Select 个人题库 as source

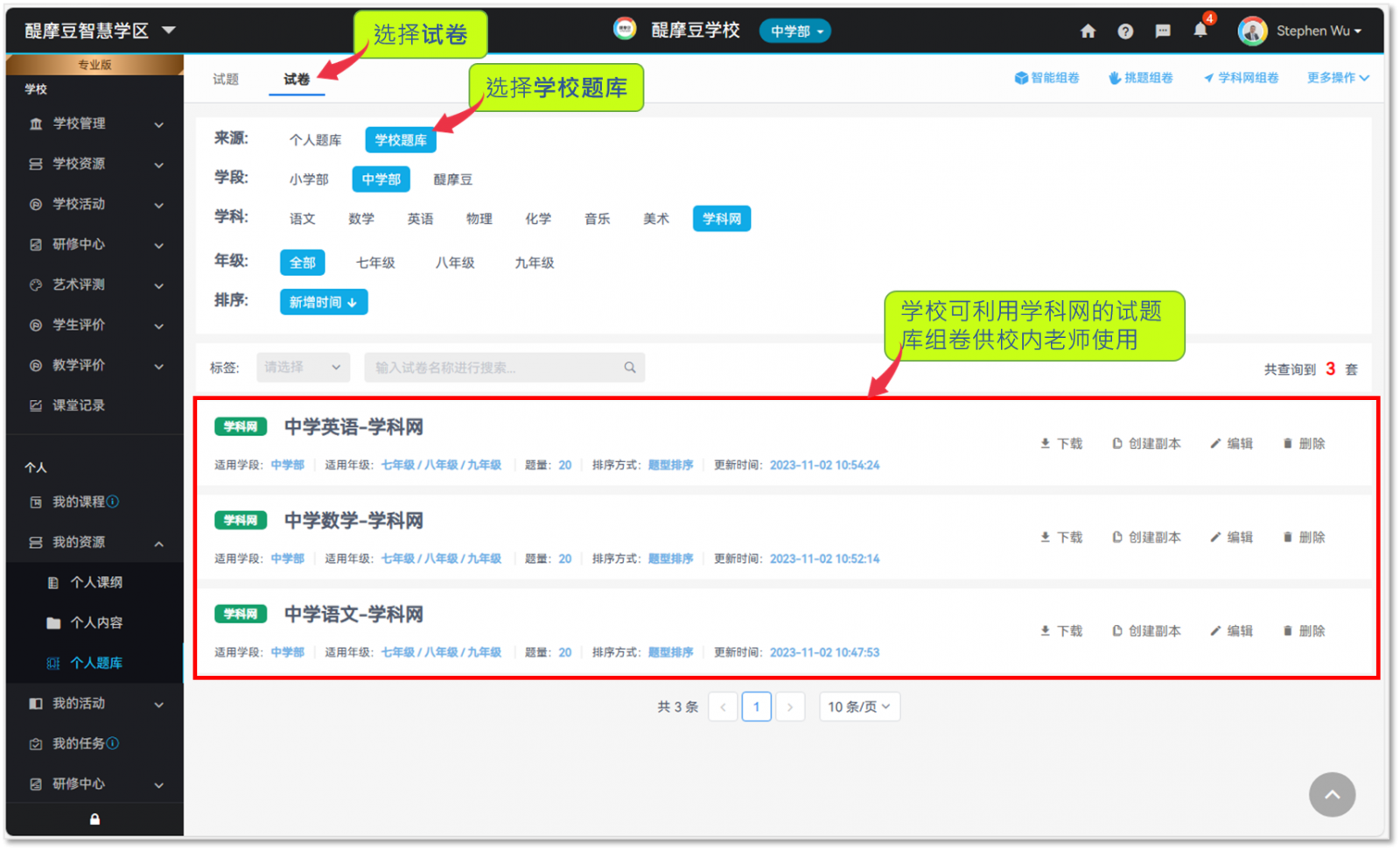tap(315, 140)
